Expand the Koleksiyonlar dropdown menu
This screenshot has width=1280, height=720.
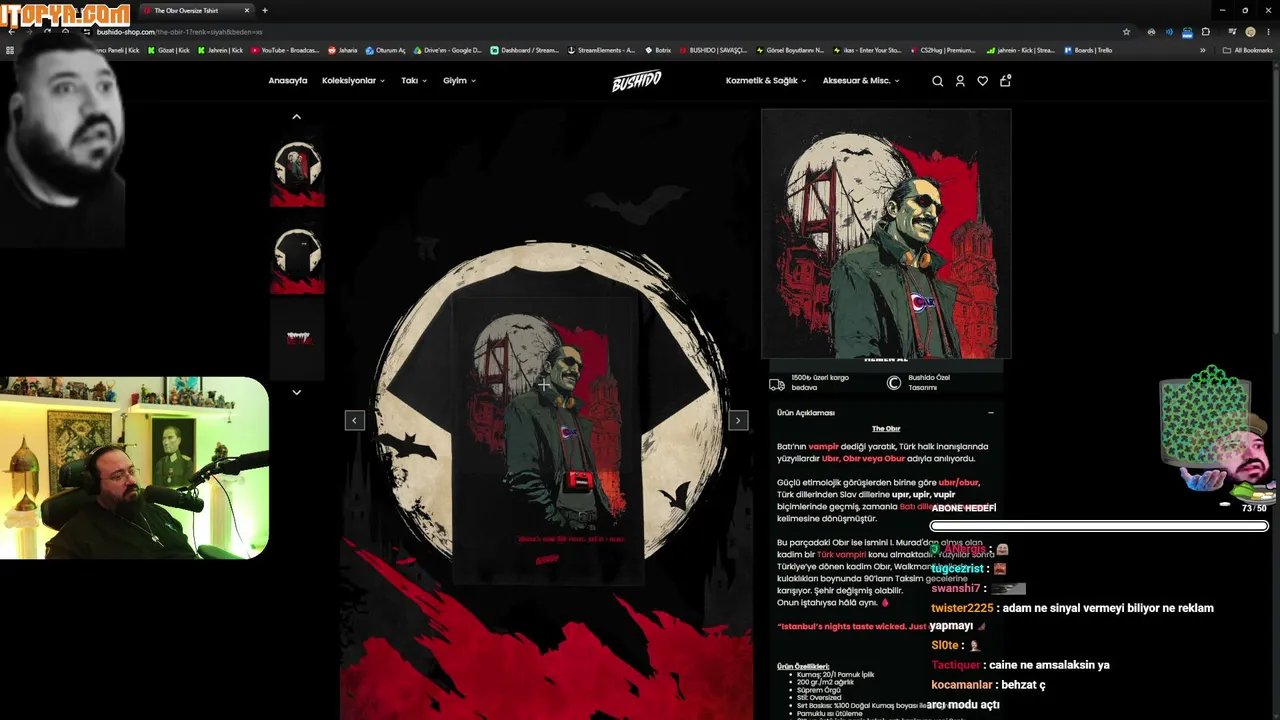(x=353, y=81)
